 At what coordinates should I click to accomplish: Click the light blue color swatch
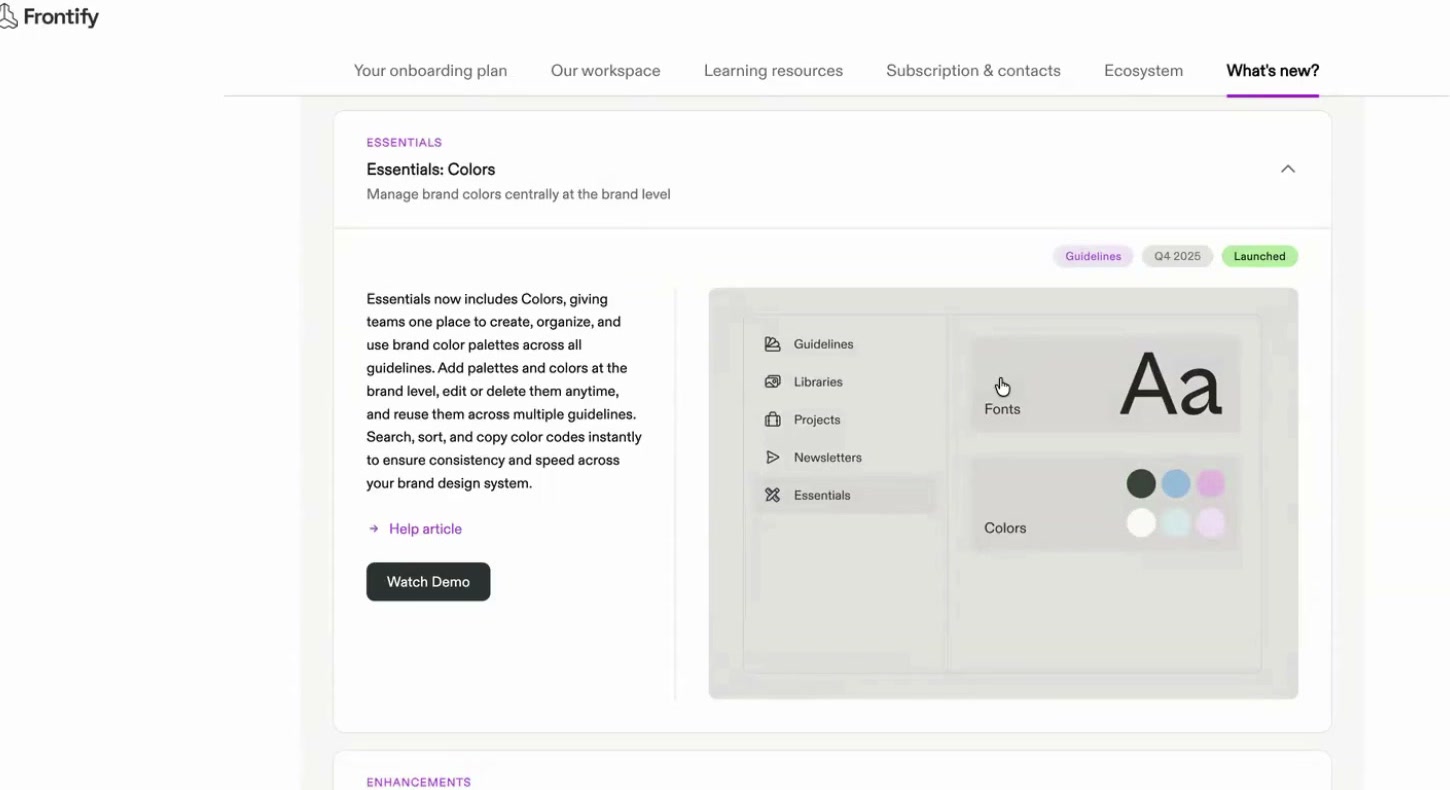click(1176, 523)
